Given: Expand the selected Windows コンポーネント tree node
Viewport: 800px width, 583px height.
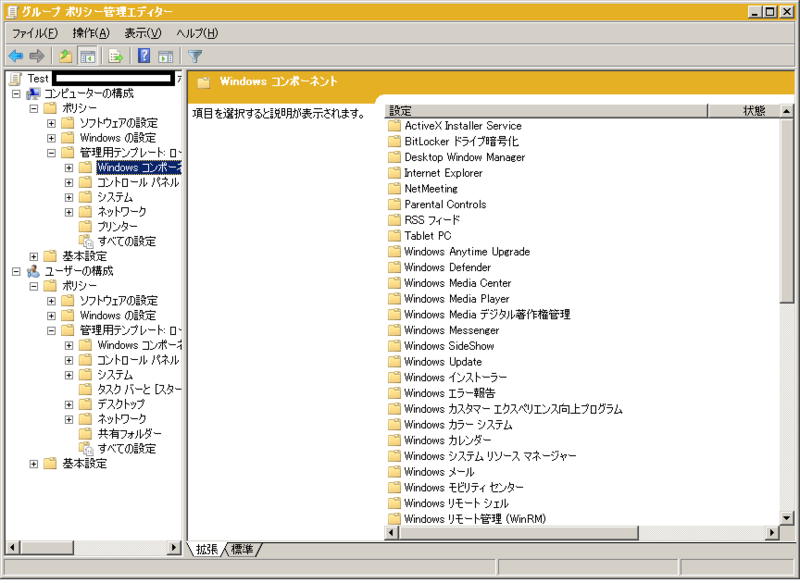Looking at the screenshot, I should 69,168.
